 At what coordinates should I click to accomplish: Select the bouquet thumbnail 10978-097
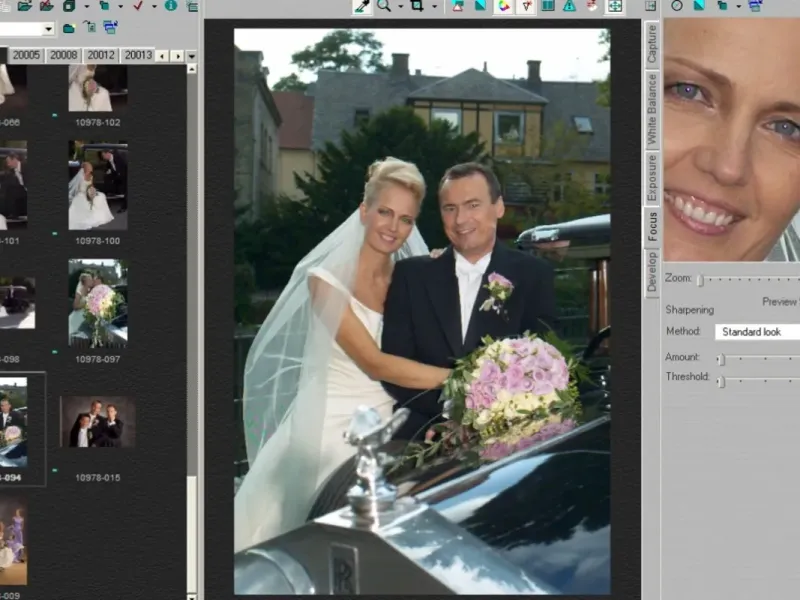click(x=97, y=303)
